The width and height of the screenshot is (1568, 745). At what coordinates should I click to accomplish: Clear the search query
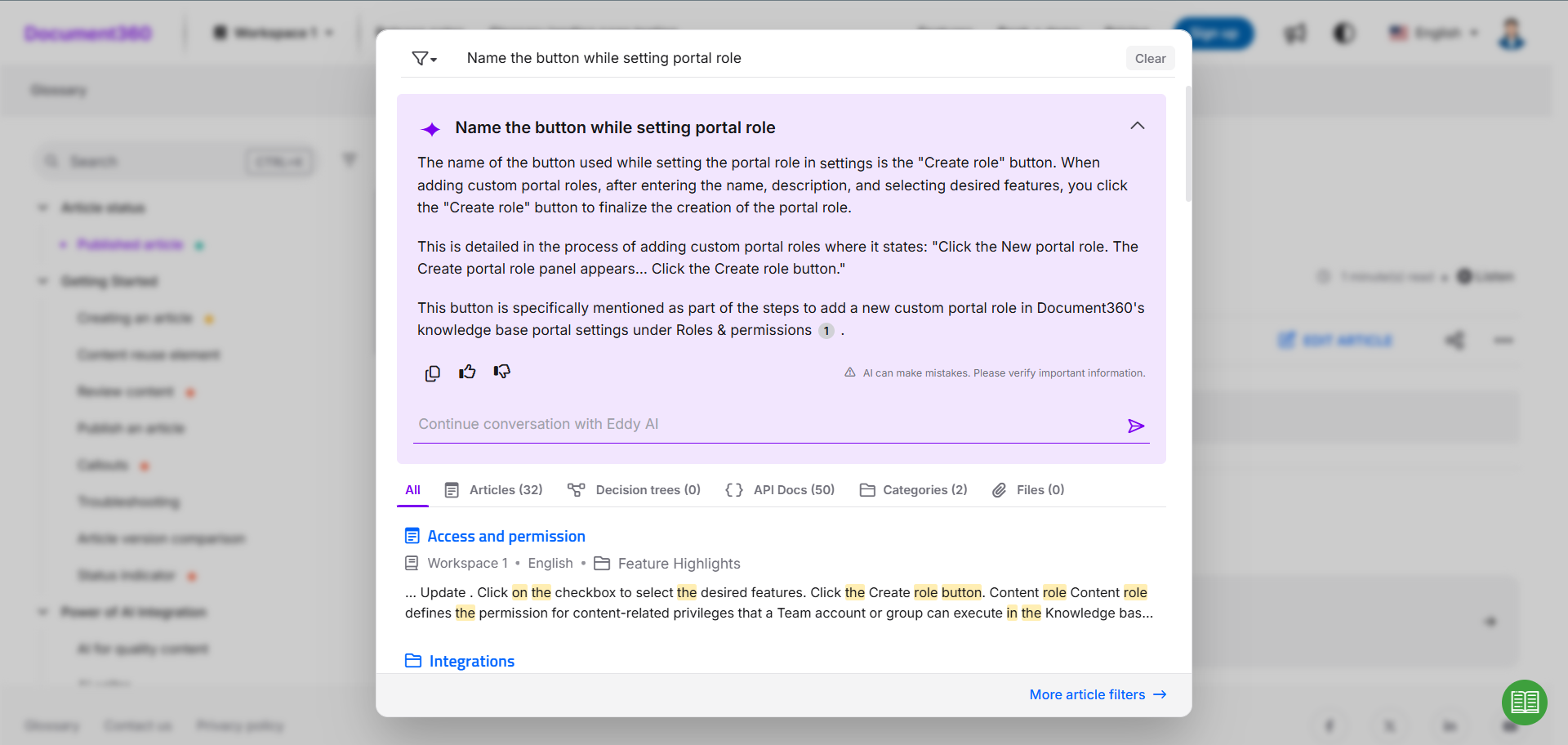[1150, 58]
